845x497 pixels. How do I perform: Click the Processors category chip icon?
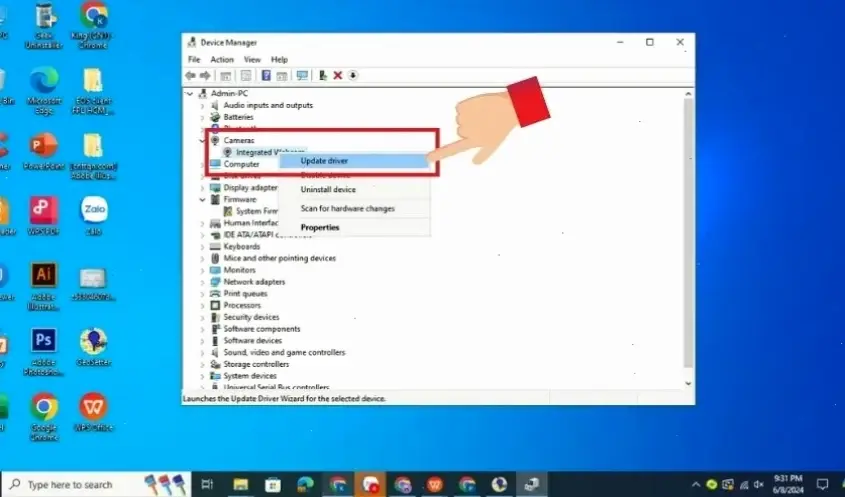tap(215, 305)
